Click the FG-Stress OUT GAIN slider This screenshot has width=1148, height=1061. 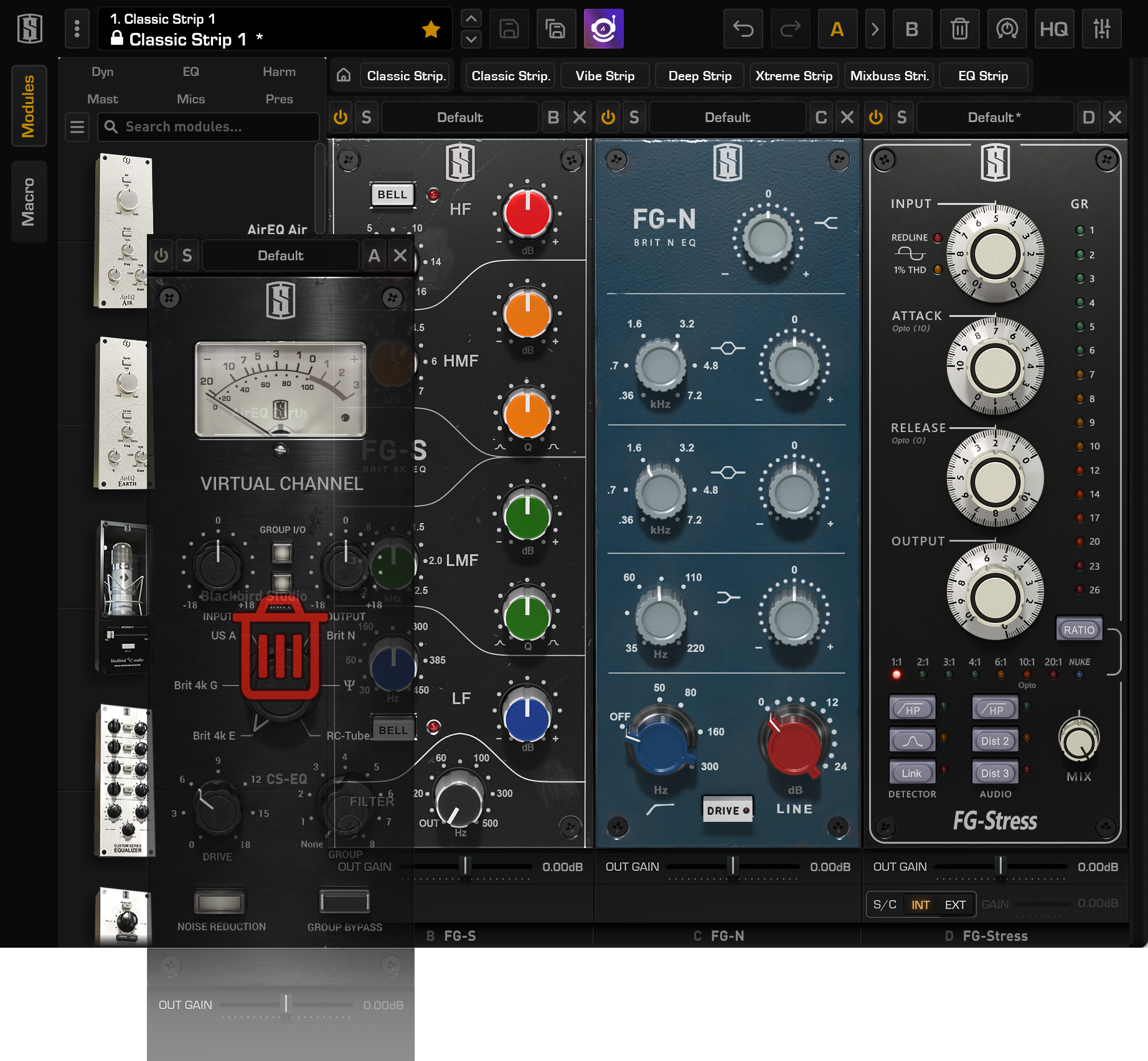tap(1001, 866)
